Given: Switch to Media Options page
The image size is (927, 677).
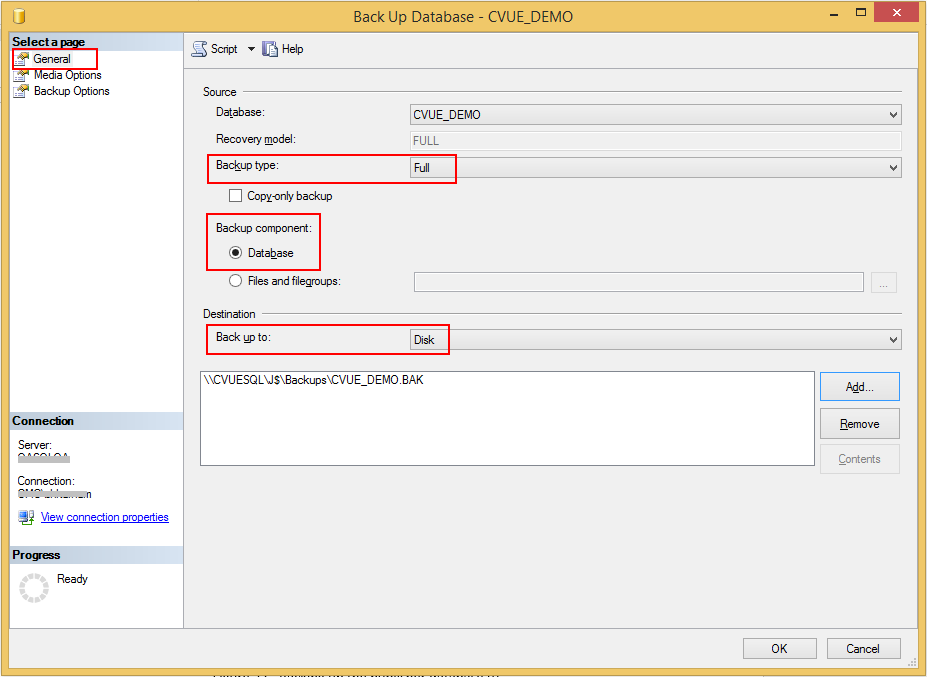Looking at the screenshot, I should 67,75.
